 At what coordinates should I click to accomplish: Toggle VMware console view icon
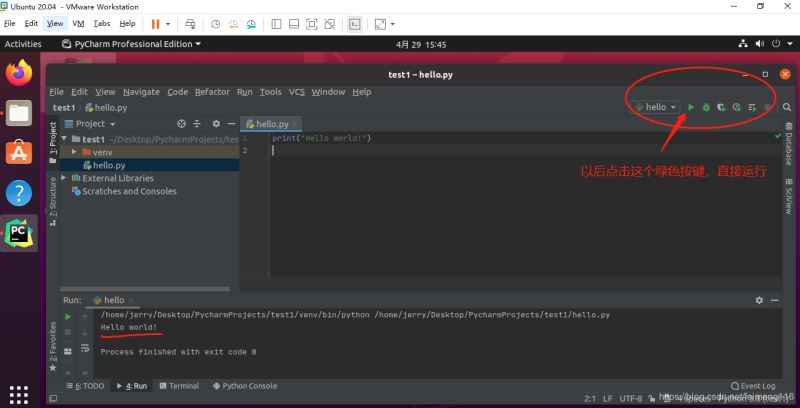pyautogui.click(x=355, y=24)
